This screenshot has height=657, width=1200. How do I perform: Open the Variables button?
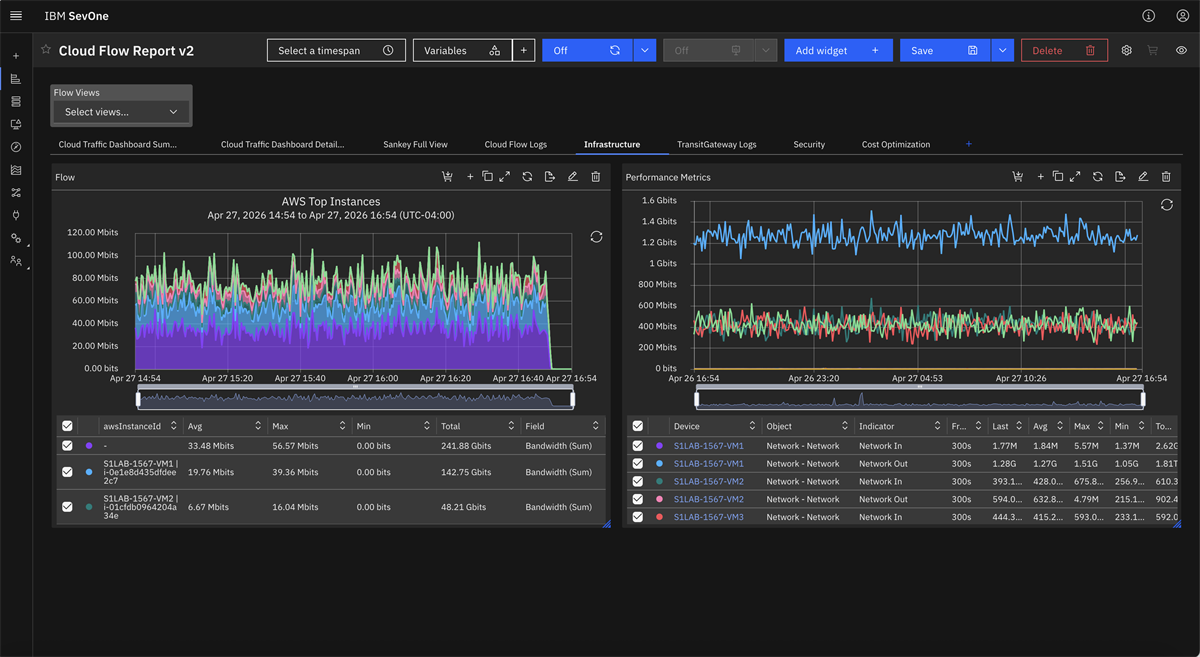pyautogui.click(x=462, y=50)
